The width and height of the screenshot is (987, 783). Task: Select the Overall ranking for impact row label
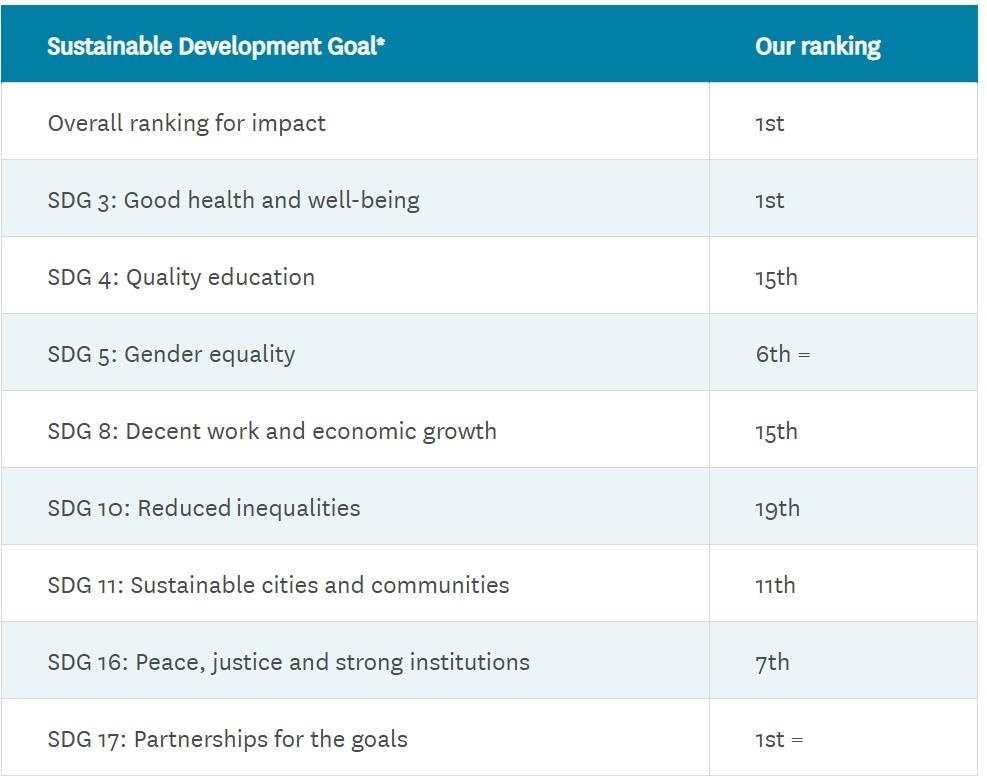(187, 123)
